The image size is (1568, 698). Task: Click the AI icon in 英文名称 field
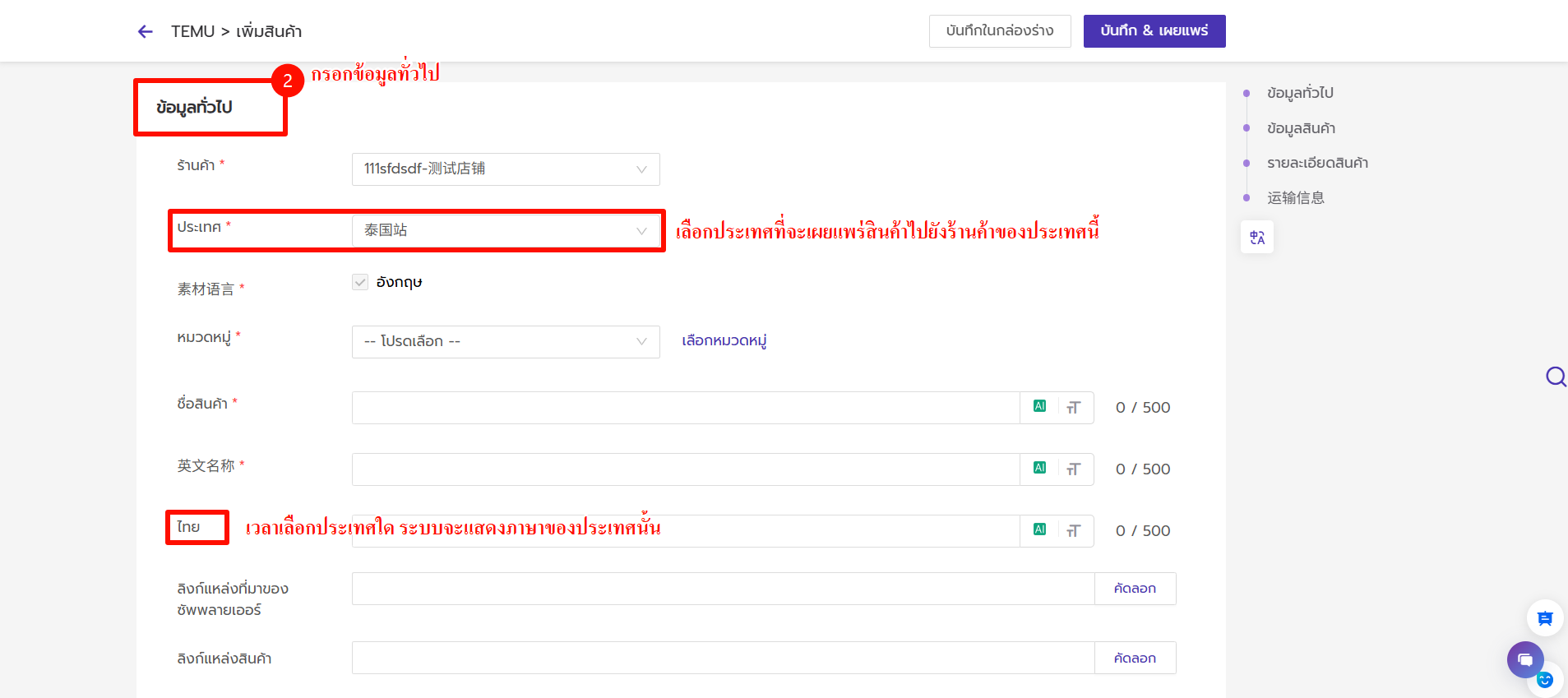pyautogui.click(x=1039, y=468)
